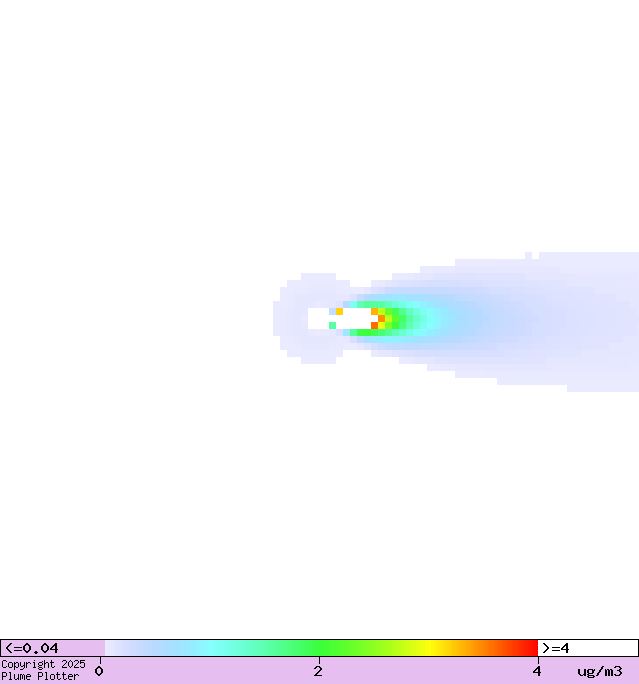Click the '4' scale tick label

point(537,671)
